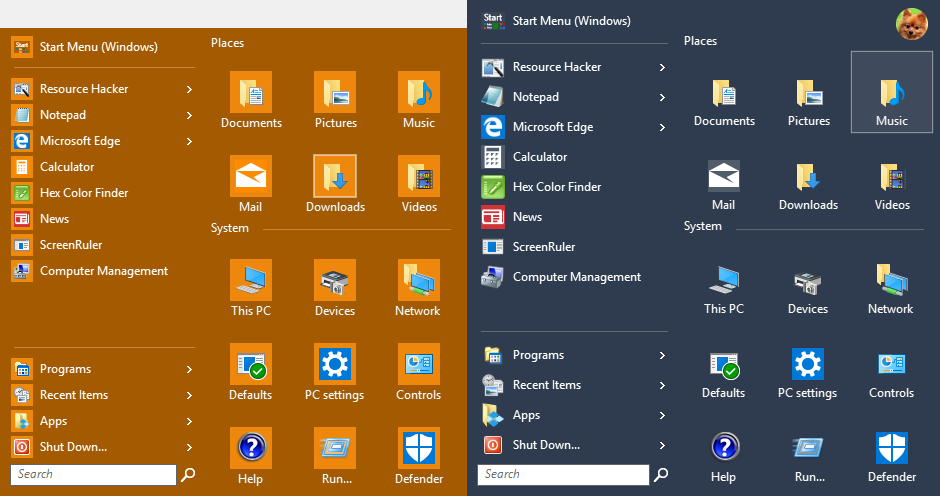Screen dimensions: 940x496
Task: Open highlighted Downloads in orange menu
Action: (335, 184)
